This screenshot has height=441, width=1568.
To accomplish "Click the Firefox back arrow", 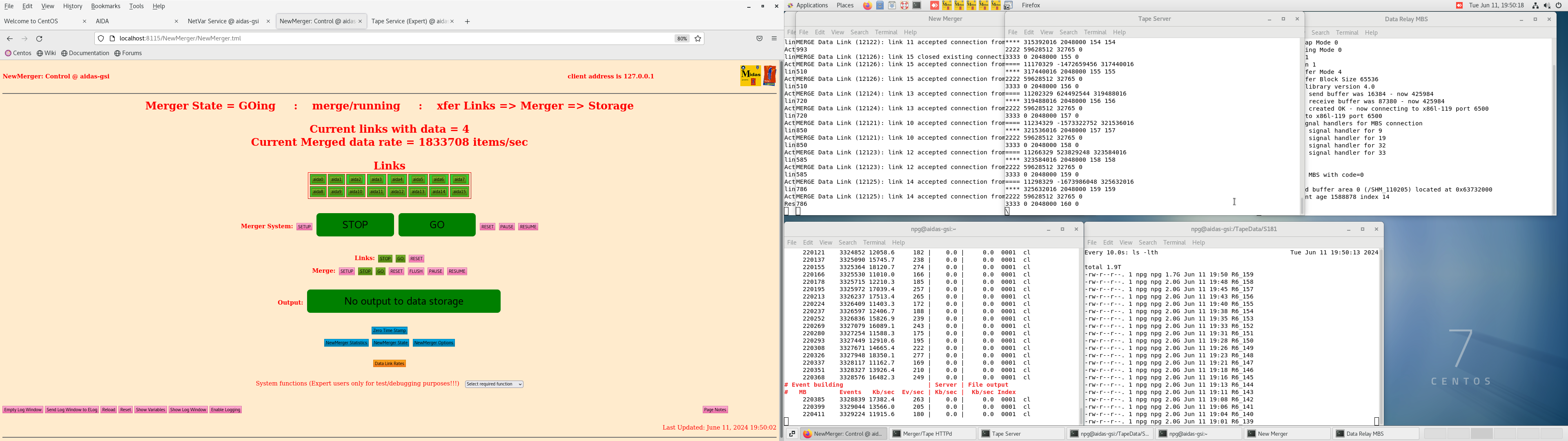I will (10, 39).
